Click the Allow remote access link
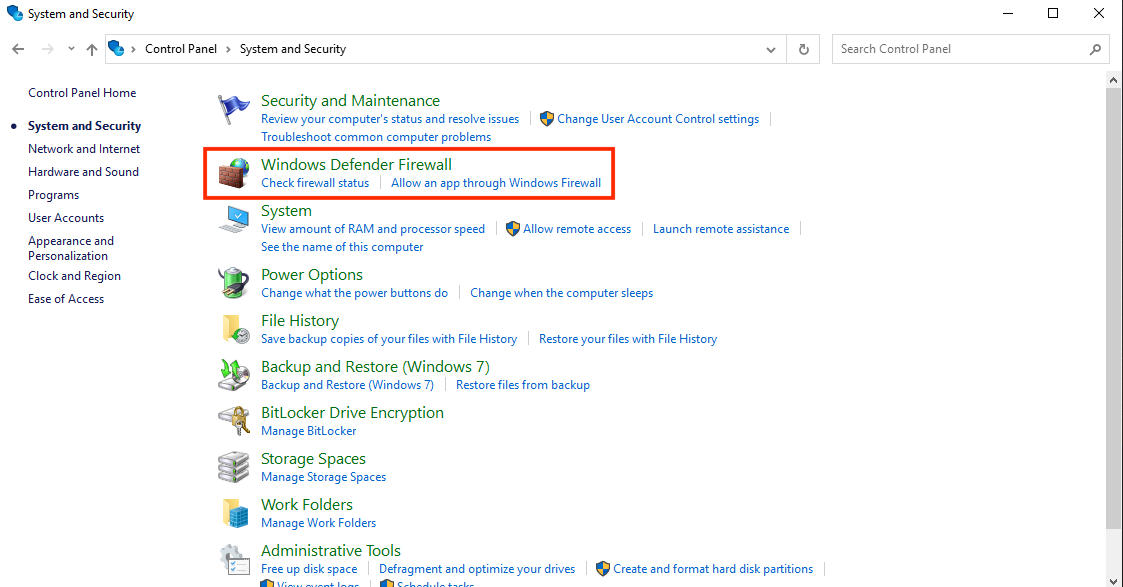This screenshot has width=1123, height=587. [577, 229]
